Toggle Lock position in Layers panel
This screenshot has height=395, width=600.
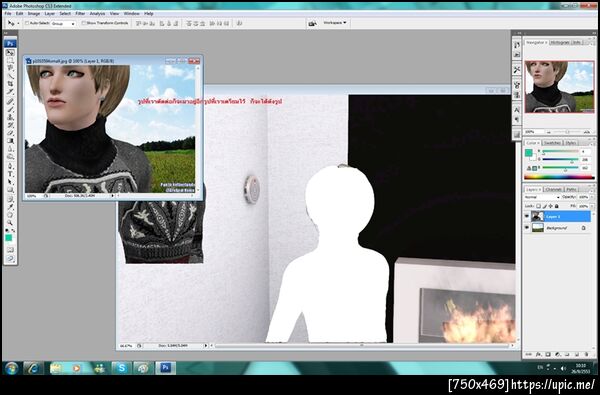[551, 206]
